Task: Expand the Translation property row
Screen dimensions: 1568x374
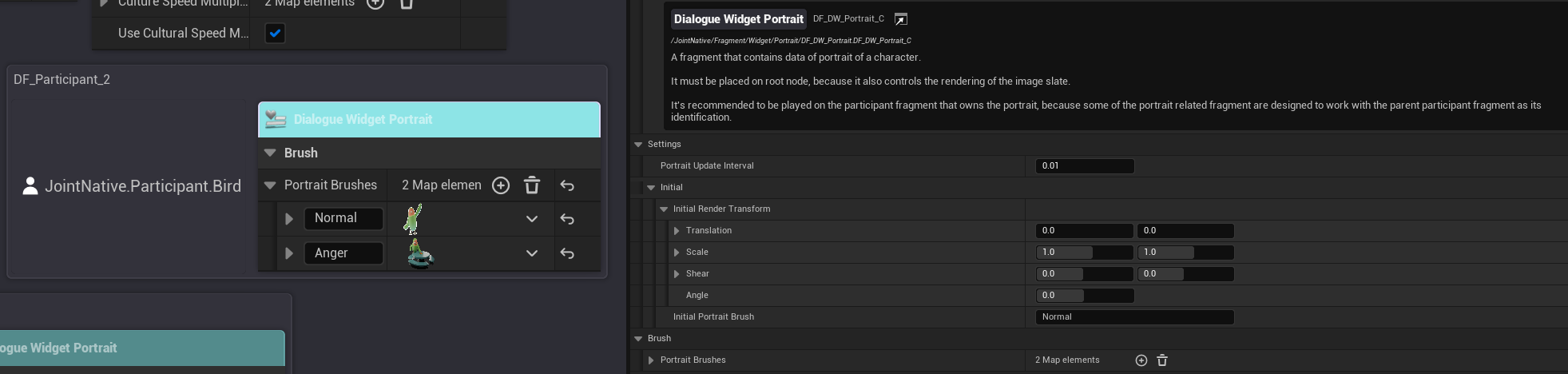Action: [677, 231]
